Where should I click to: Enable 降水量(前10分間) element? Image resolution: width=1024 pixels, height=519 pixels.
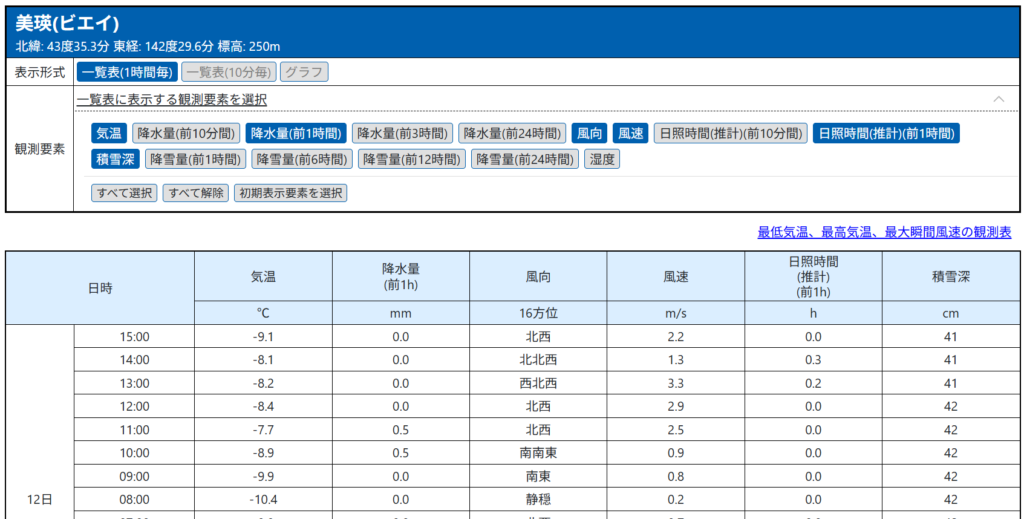point(186,133)
